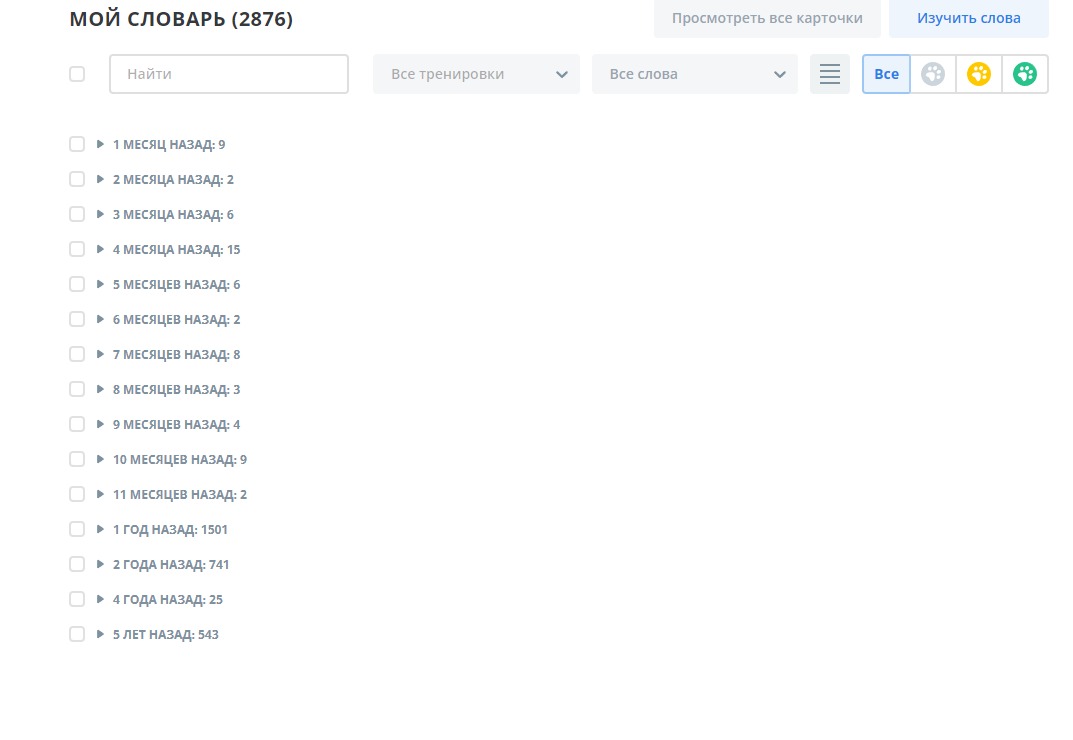Click the '11 МЕСЯЦЕВ НАЗАД: 2' label
The image size is (1073, 740).
(x=180, y=494)
